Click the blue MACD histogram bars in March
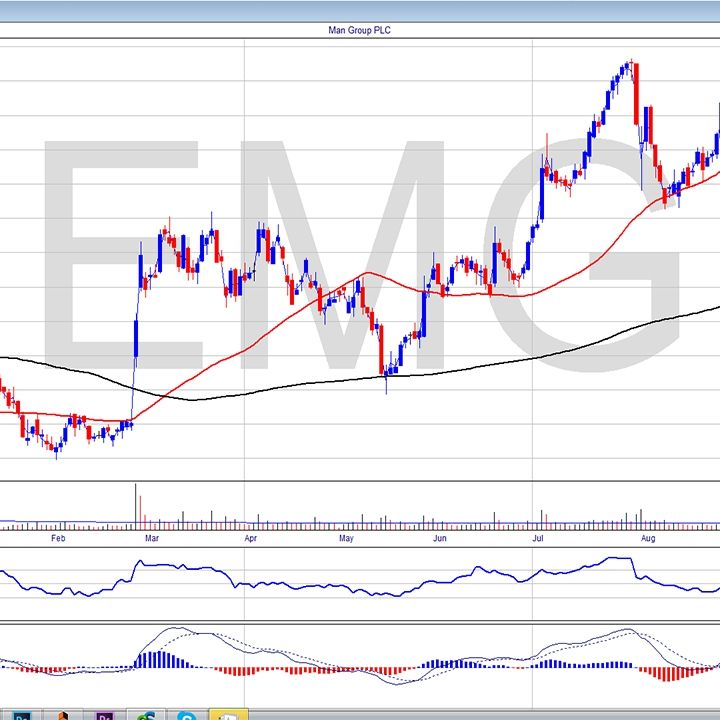720x720 pixels. click(155, 660)
